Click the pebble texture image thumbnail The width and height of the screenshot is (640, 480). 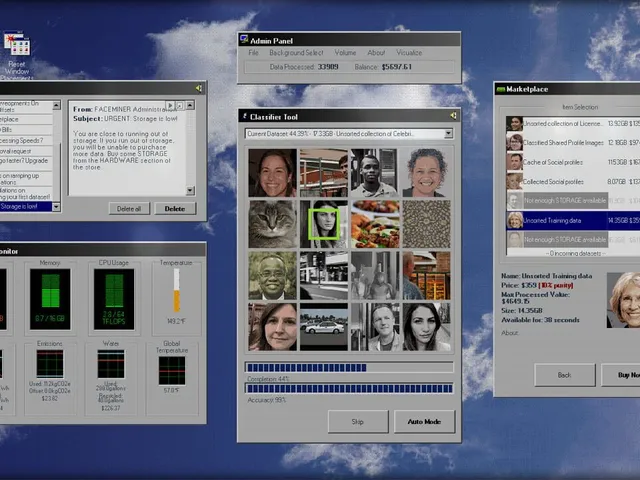[427, 224]
